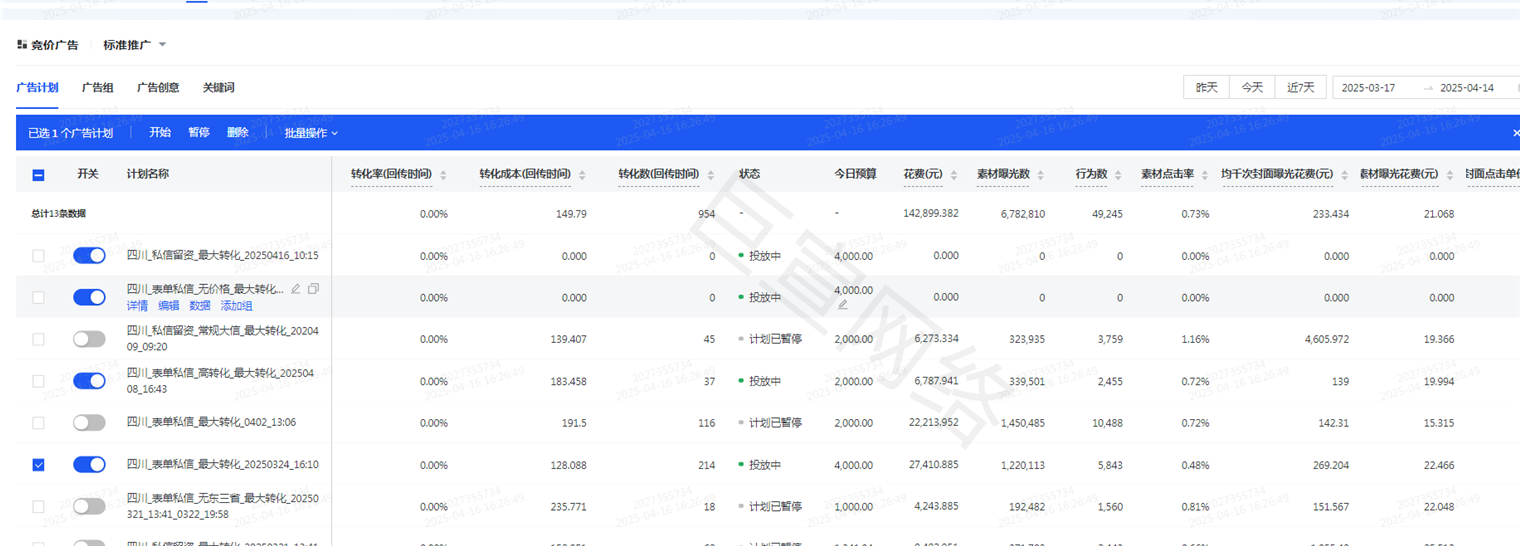Click the 已选 1 个广告计划 label

tap(70, 133)
